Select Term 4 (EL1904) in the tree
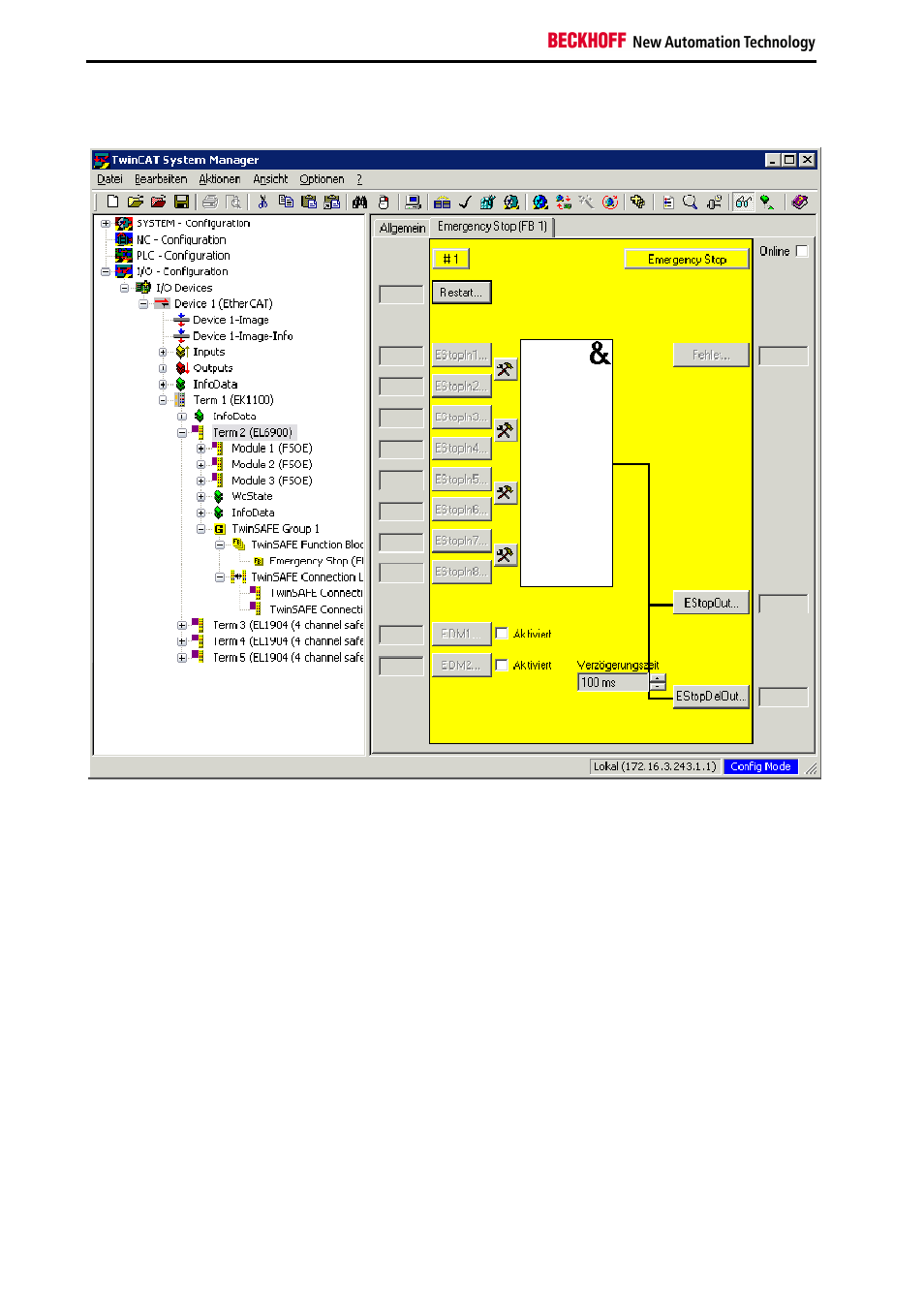Screen dimensions: 924x1308 coord(289,641)
